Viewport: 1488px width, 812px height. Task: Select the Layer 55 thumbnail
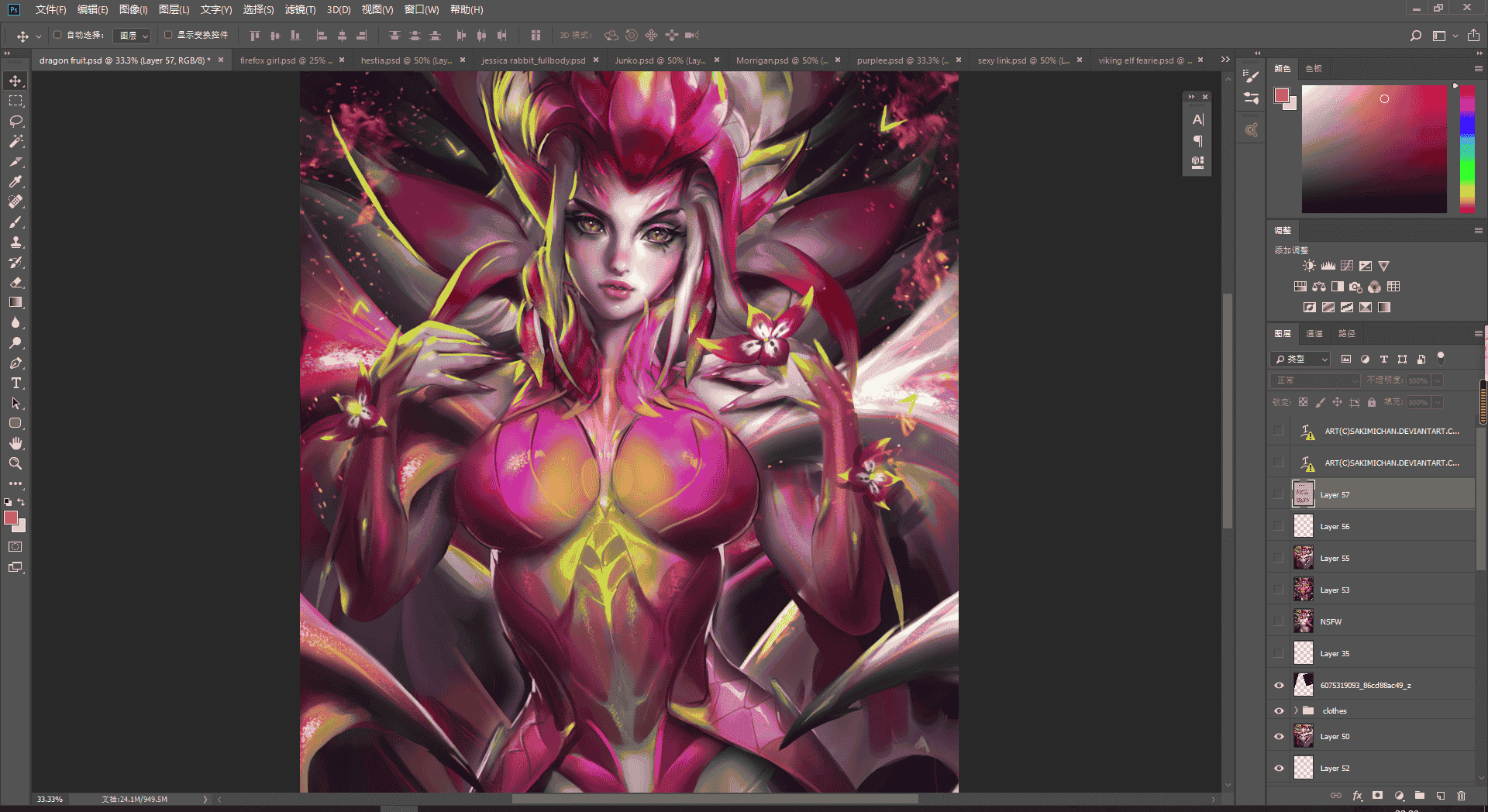[1304, 558]
